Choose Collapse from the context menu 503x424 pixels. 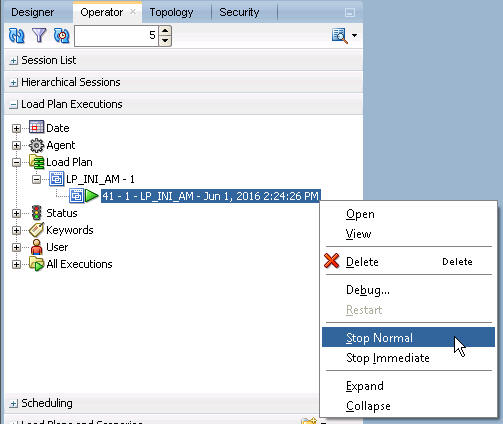(408, 406)
